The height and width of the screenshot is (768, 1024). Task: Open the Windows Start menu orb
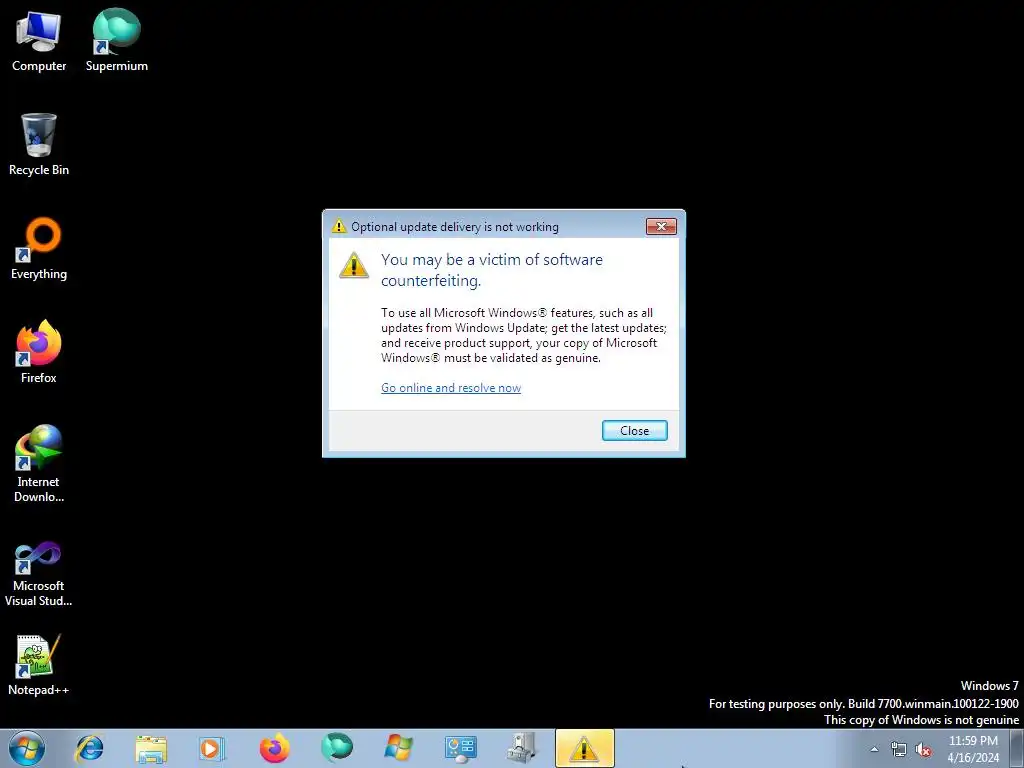click(27, 748)
